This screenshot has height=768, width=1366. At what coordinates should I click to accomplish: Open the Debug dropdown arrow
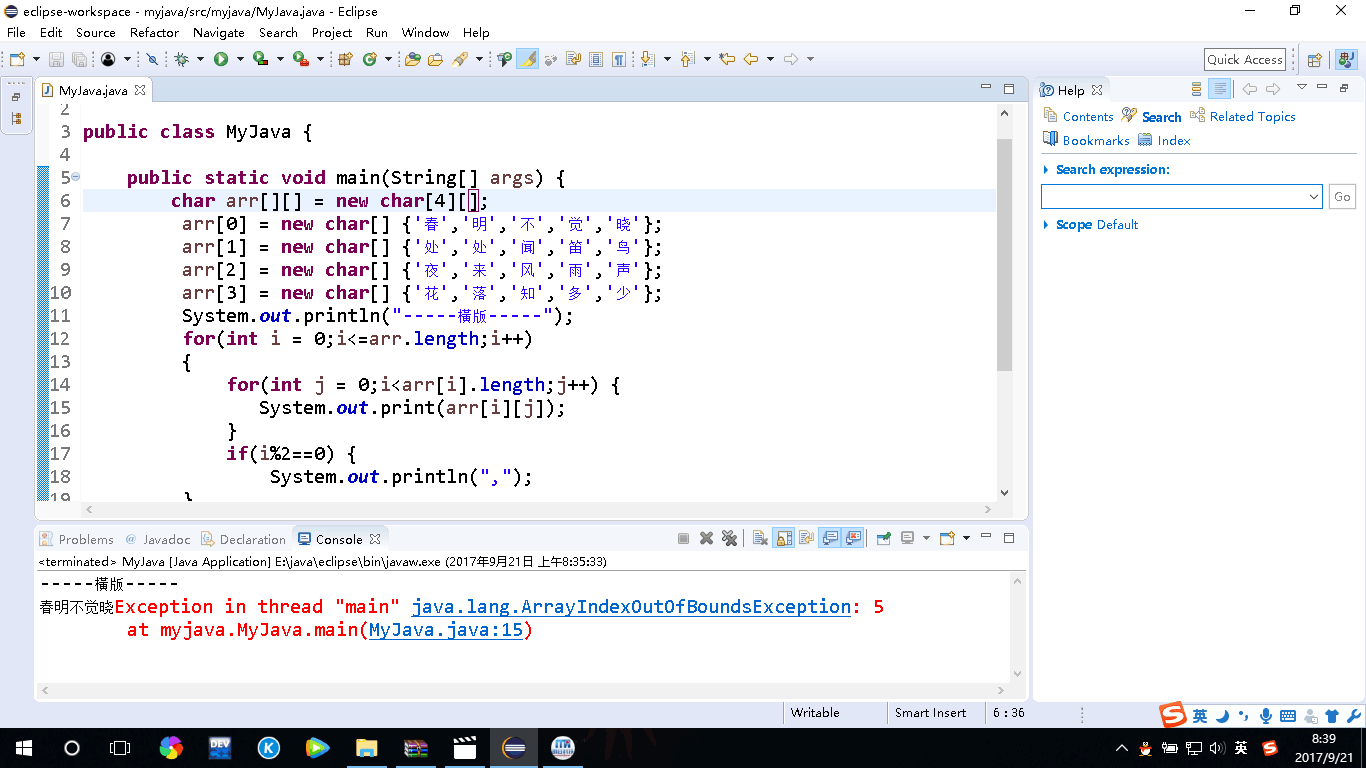tap(200, 59)
